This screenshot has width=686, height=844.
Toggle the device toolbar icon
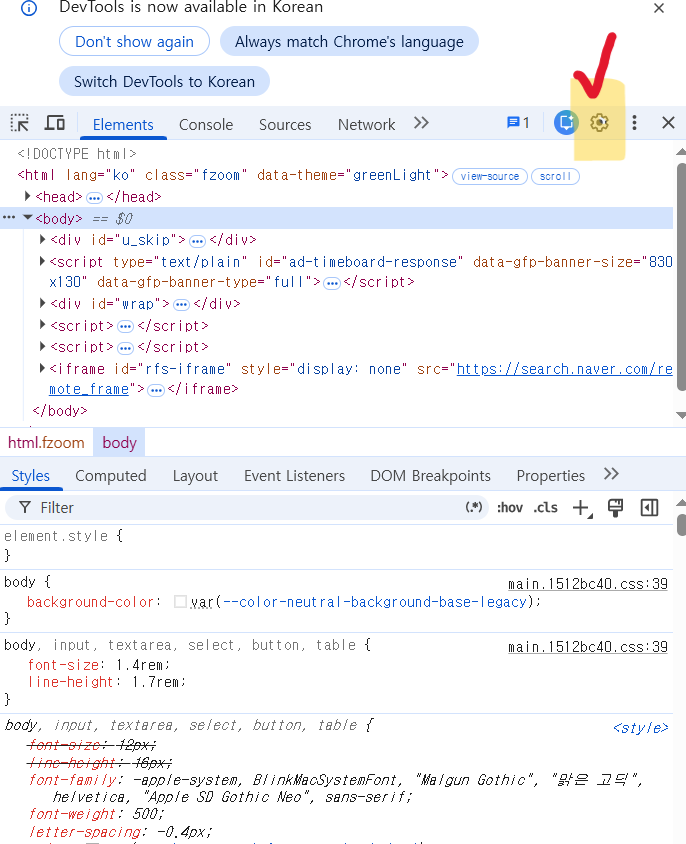pyautogui.click(x=54, y=123)
